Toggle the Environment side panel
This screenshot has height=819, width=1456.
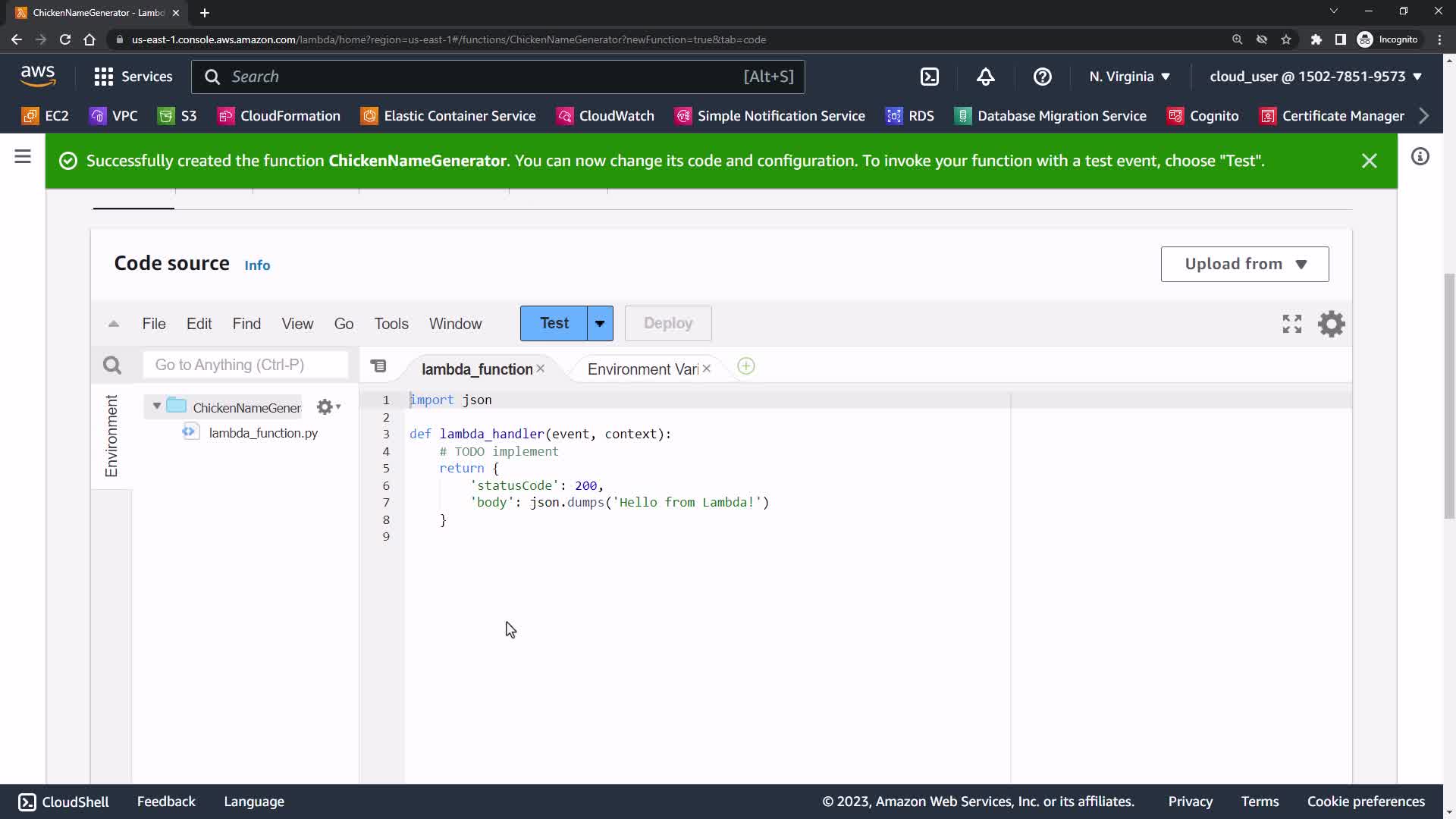pos(111,436)
